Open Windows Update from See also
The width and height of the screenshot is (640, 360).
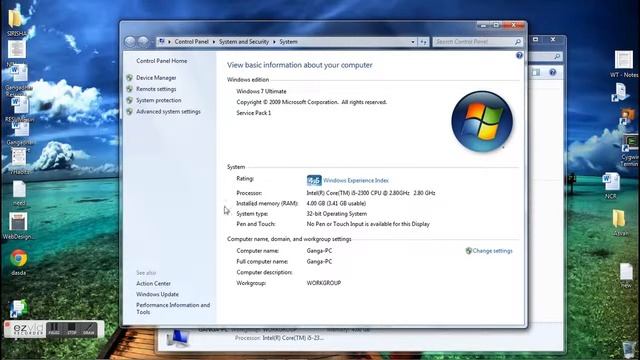point(158,294)
